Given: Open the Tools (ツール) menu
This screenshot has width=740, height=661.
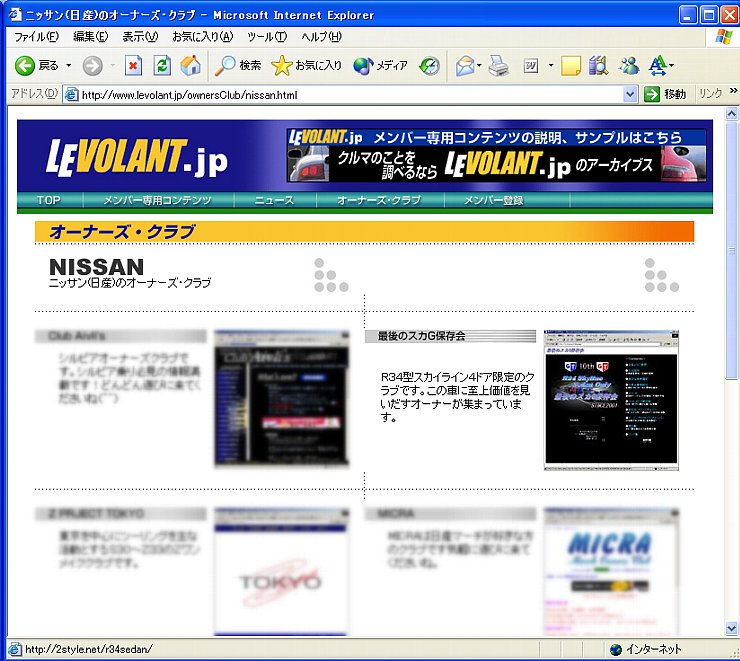Looking at the screenshot, I should pyautogui.click(x=267, y=37).
